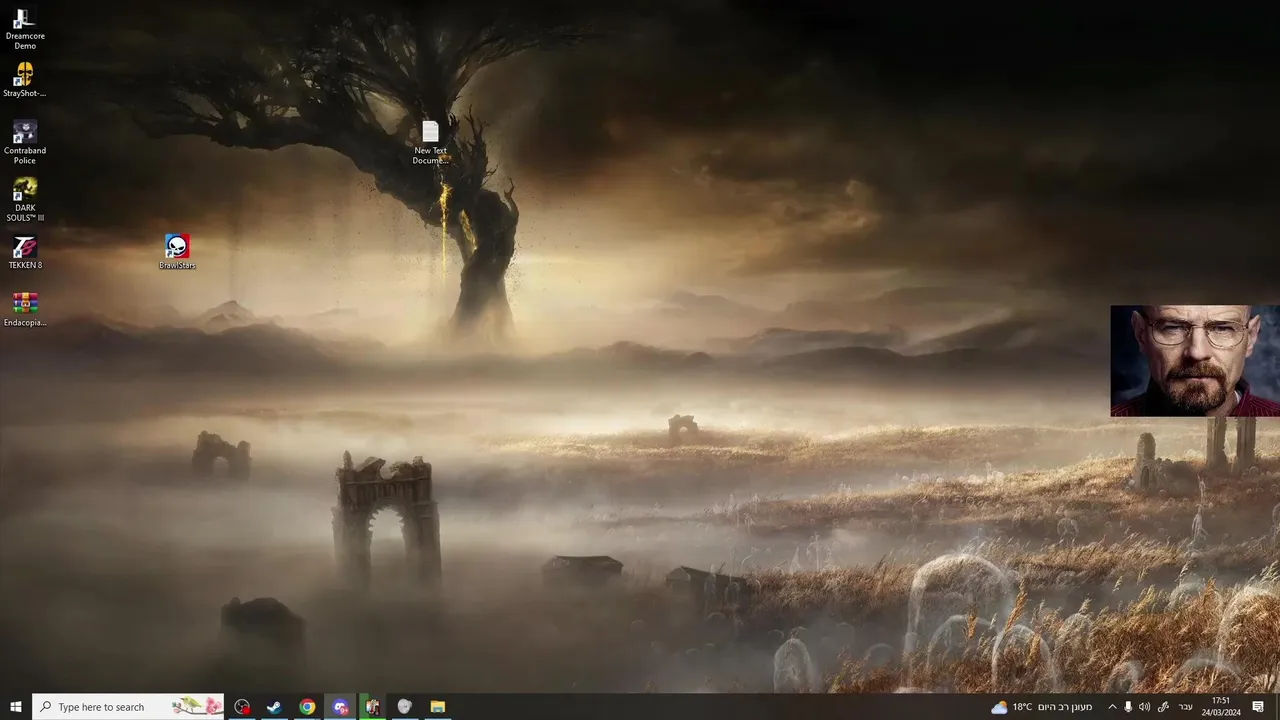Click the microphone tray icon
The height and width of the screenshot is (720, 1280).
[1128, 707]
